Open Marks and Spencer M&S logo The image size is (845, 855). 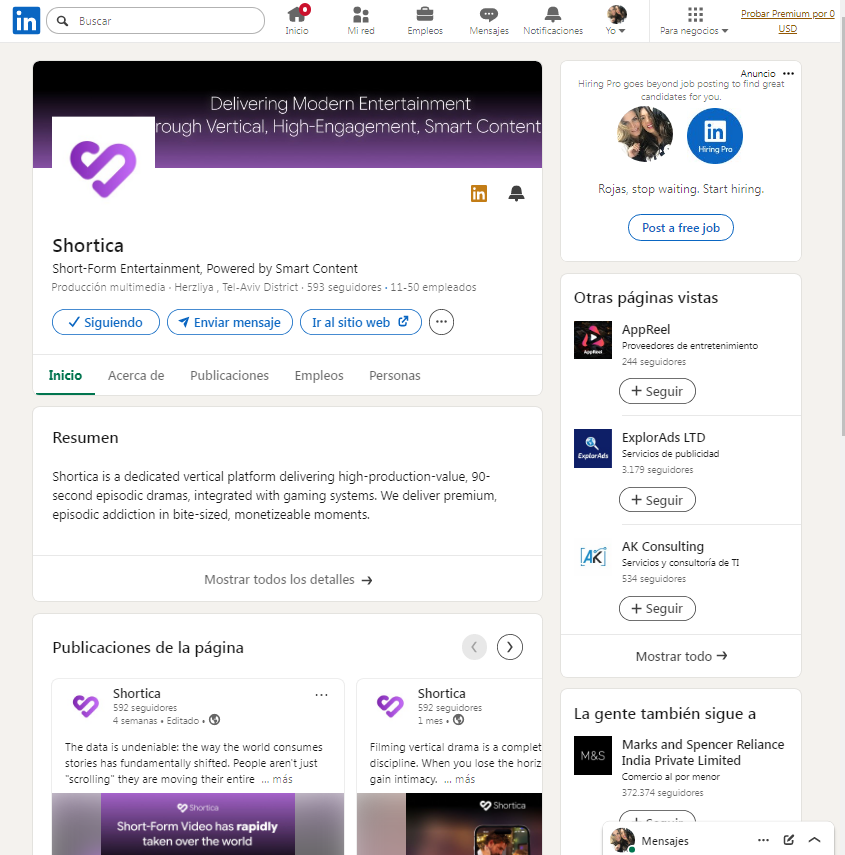pyautogui.click(x=593, y=755)
